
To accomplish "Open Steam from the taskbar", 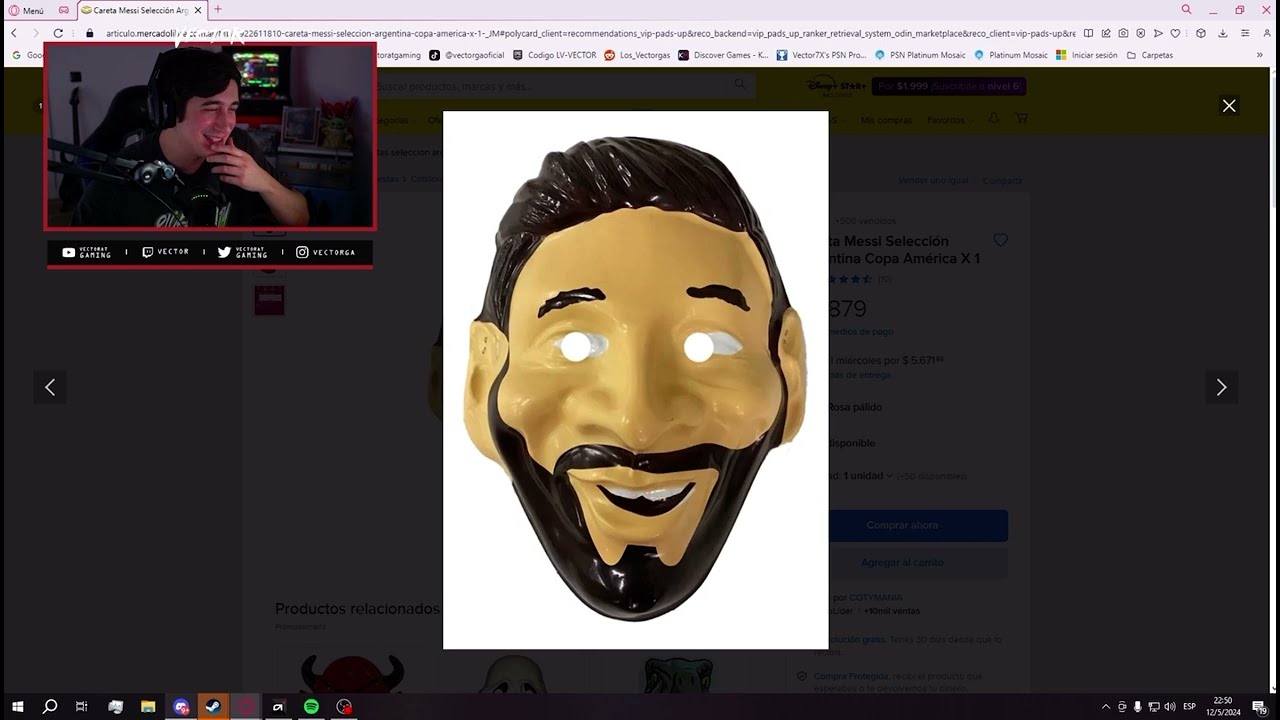I will (213, 707).
